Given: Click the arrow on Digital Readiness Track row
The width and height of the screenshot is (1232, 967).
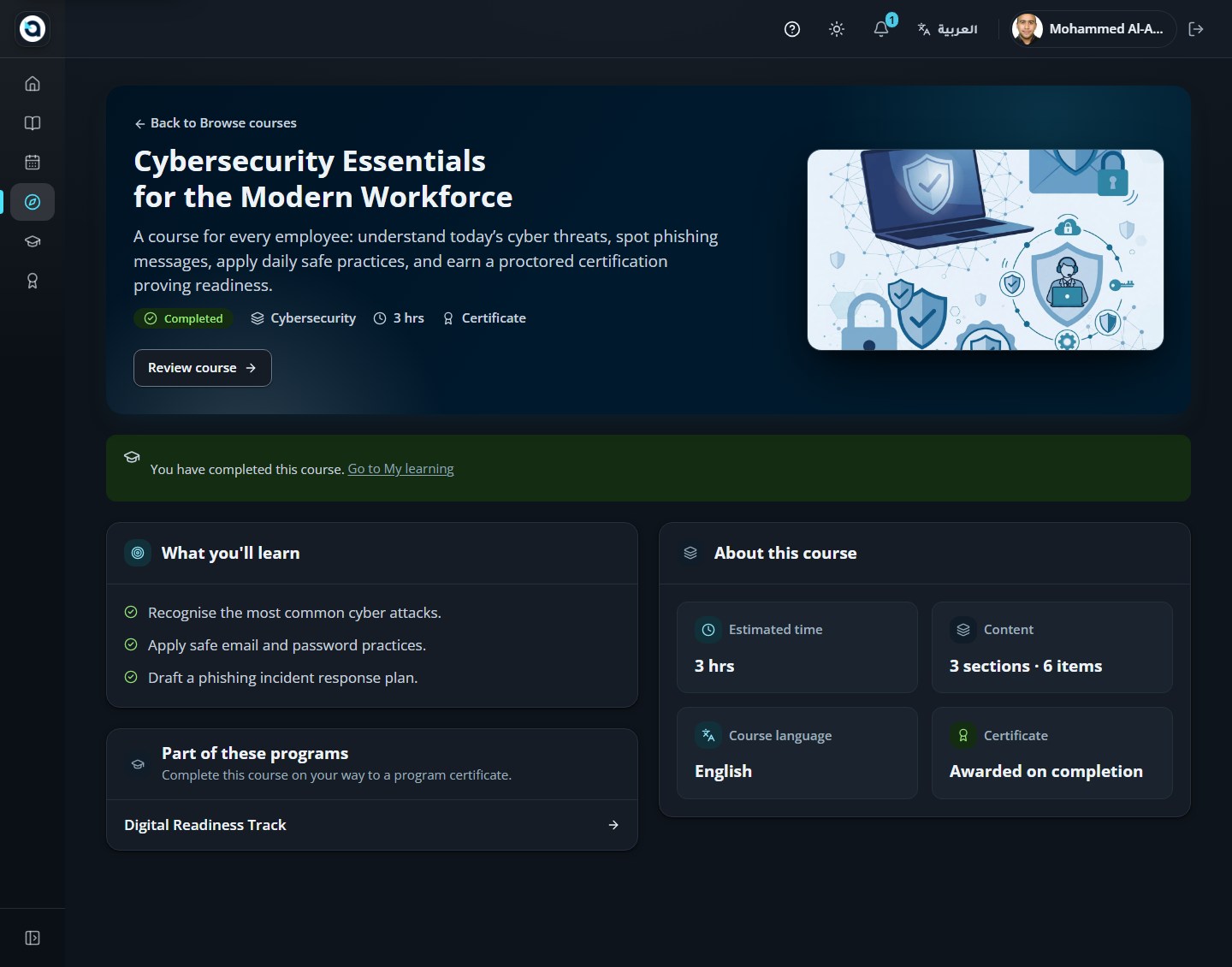Looking at the screenshot, I should [x=613, y=825].
